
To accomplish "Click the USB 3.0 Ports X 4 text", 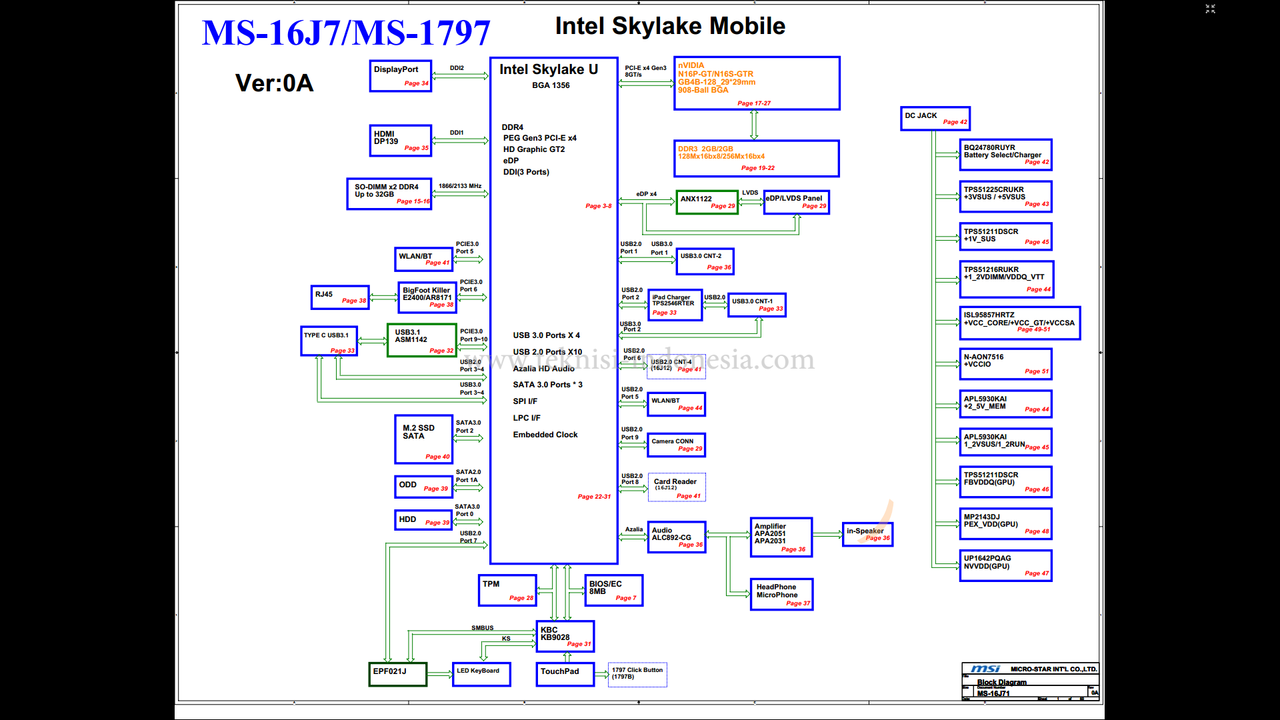I will point(546,335).
